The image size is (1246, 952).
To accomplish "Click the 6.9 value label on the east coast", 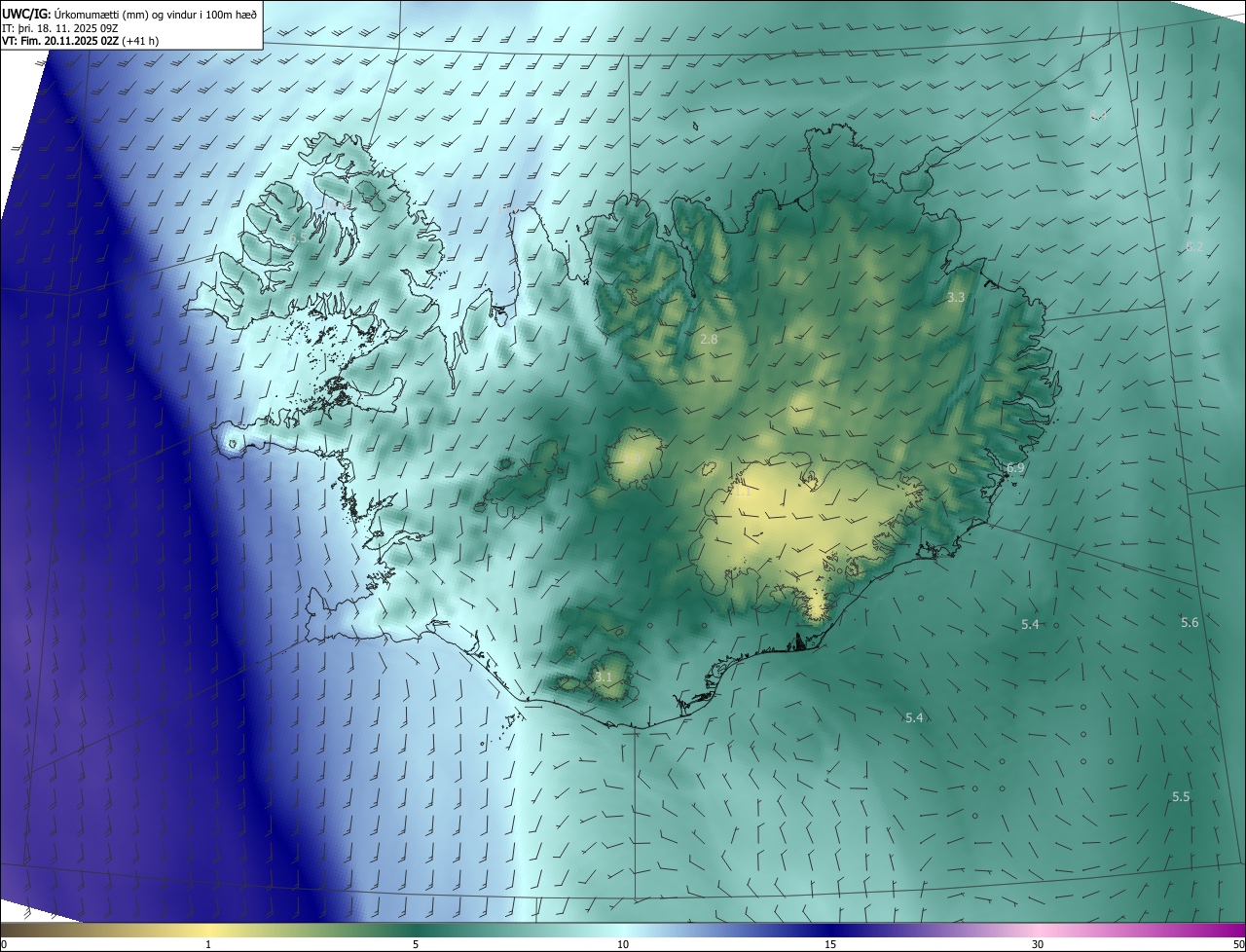I will [1015, 469].
